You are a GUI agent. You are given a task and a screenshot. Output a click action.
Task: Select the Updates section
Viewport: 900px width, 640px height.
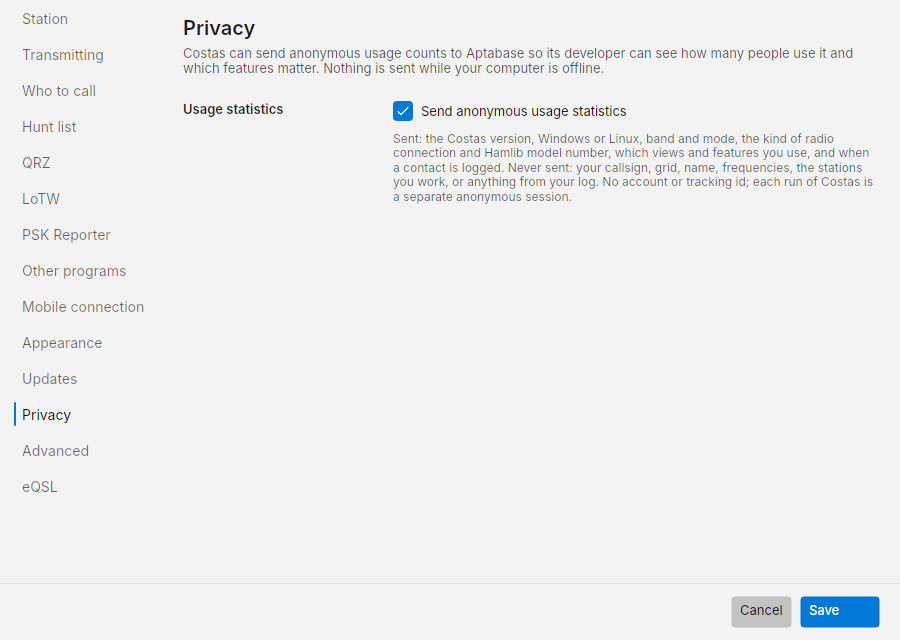coord(49,379)
